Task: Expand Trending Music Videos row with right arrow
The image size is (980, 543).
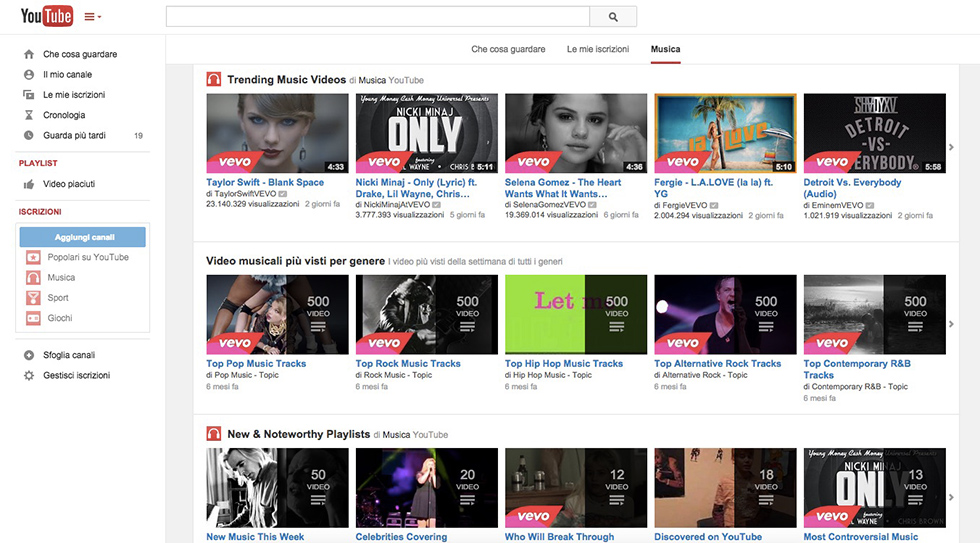Action: [x=951, y=147]
